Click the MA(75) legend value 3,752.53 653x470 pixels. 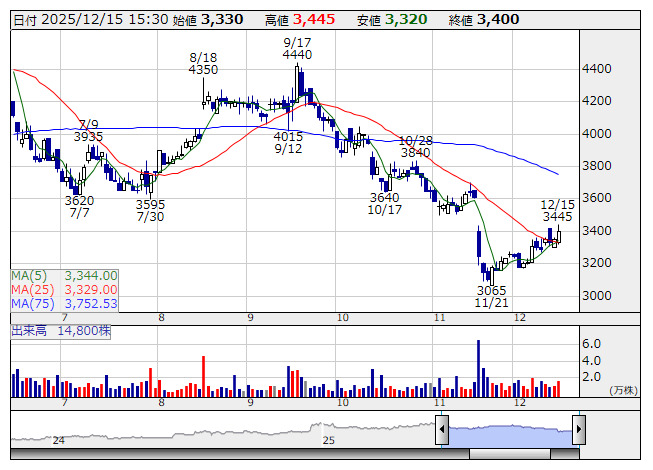(91, 304)
